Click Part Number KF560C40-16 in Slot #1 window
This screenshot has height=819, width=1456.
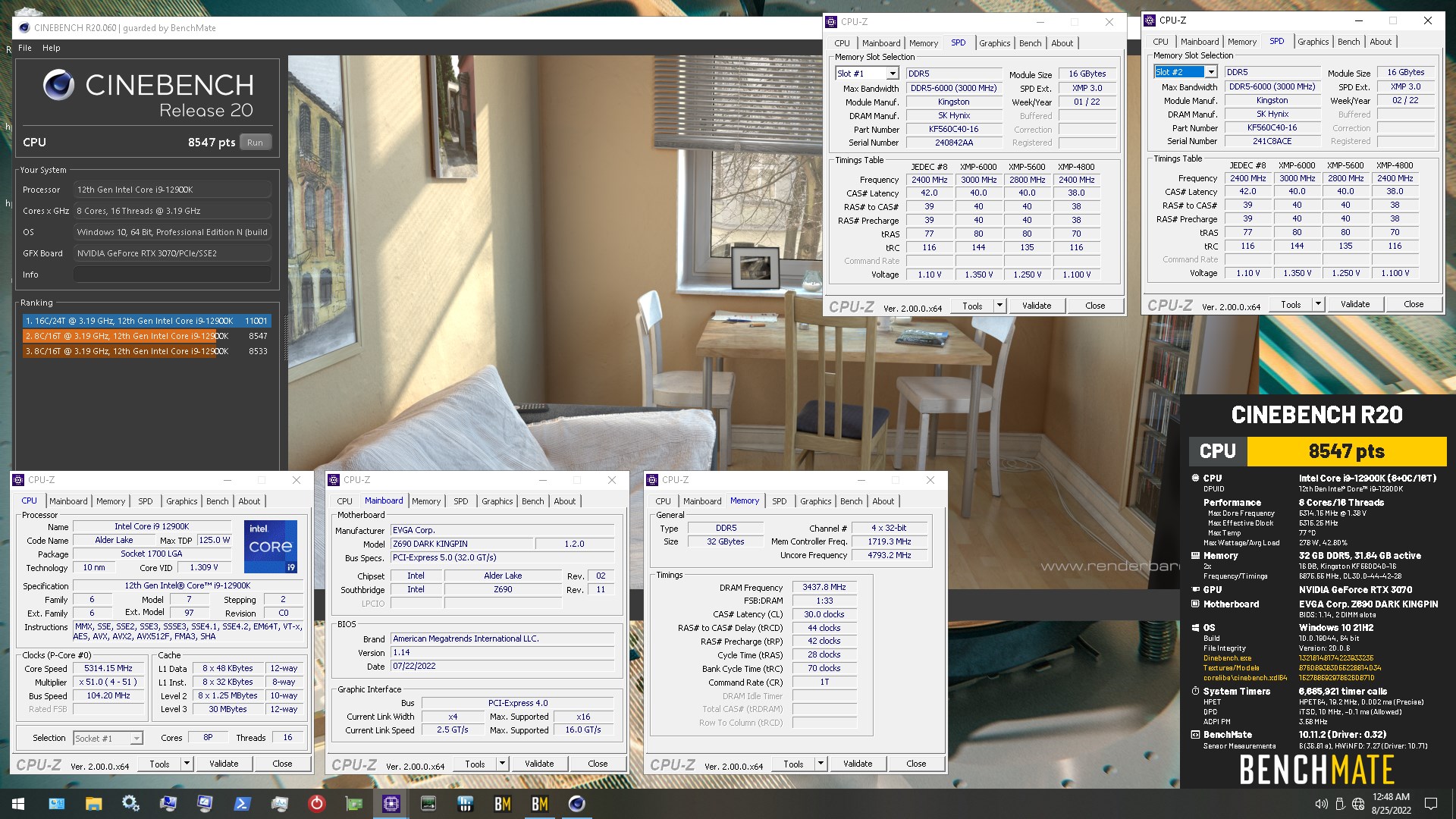pyautogui.click(x=953, y=129)
